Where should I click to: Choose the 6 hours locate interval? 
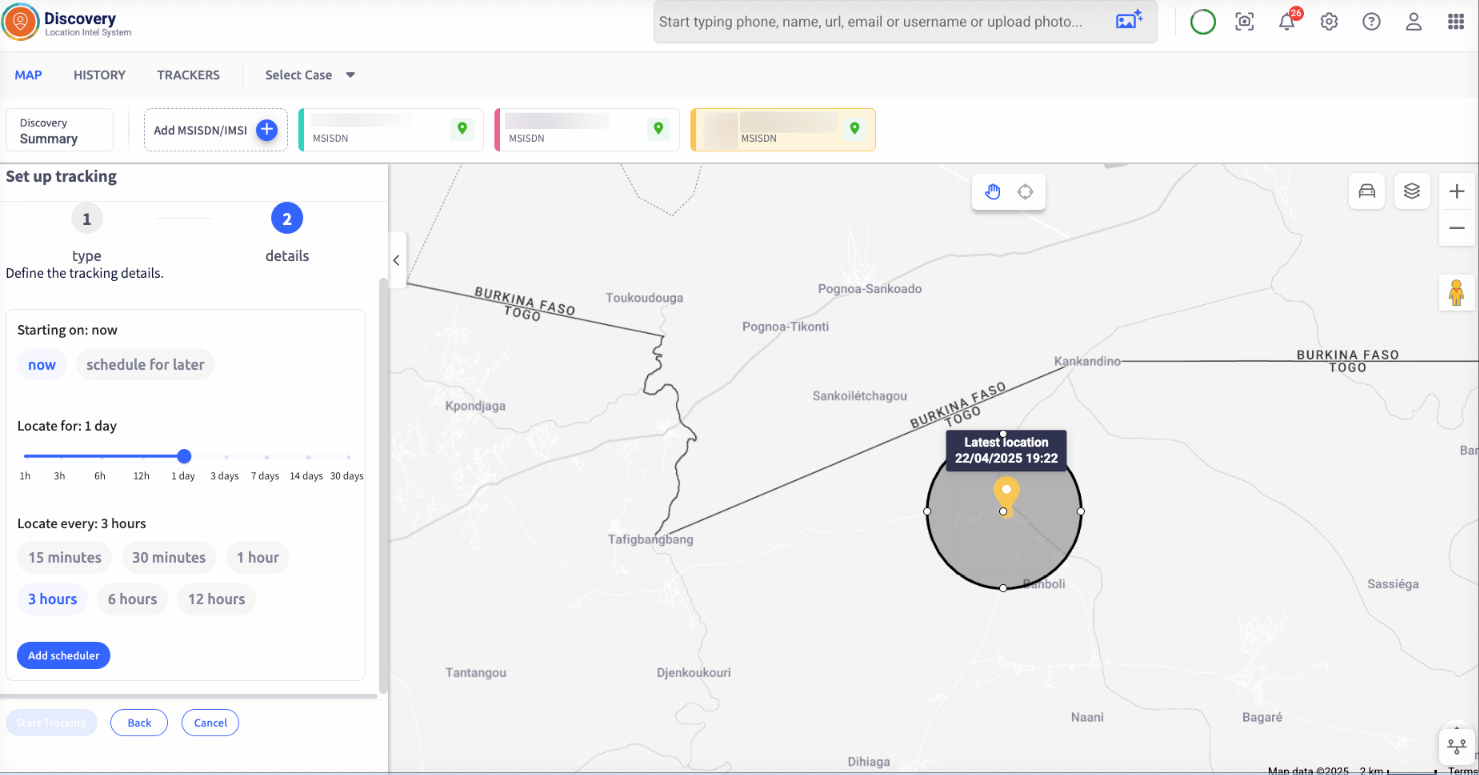pyautogui.click(x=132, y=599)
